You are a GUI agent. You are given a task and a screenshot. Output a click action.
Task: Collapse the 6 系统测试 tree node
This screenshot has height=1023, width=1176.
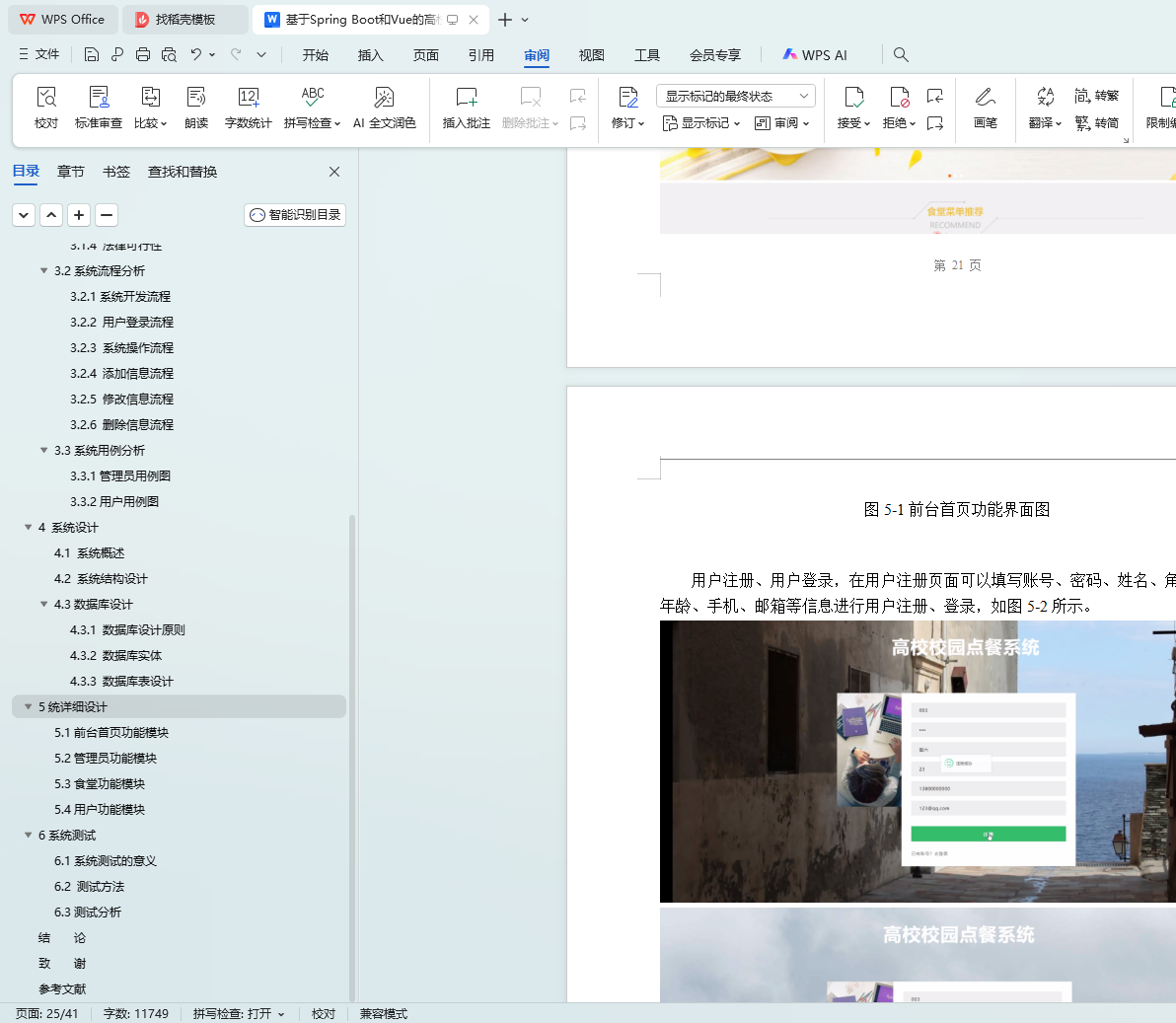pos(29,835)
